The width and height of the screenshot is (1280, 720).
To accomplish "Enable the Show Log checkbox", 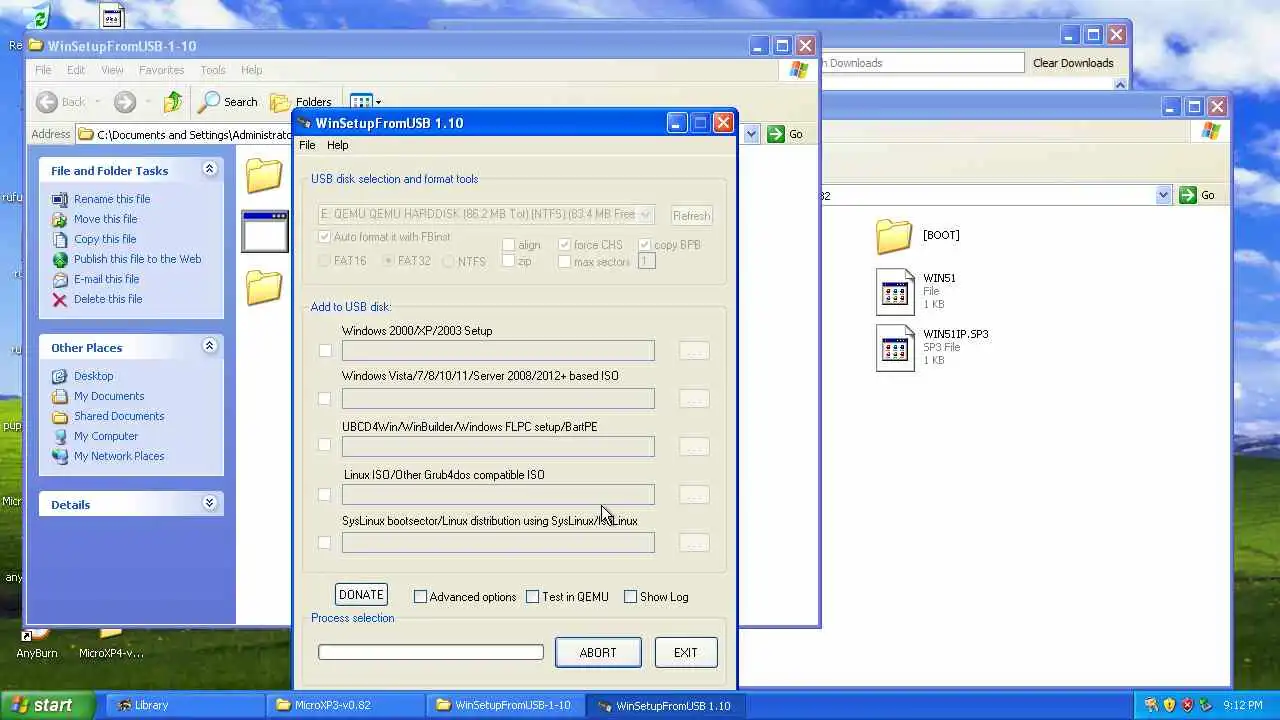I will (x=630, y=597).
